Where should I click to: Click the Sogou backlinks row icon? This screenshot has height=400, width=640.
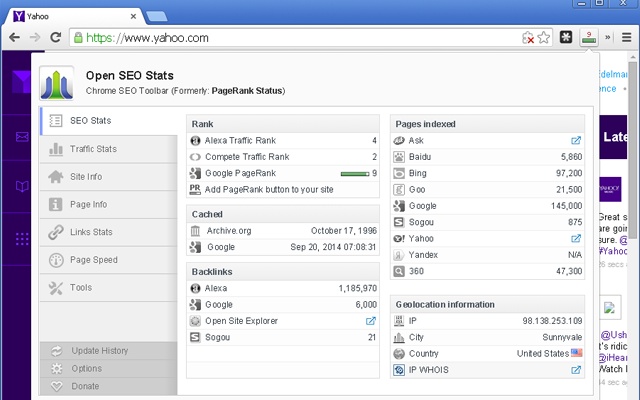pyautogui.click(x=195, y=338)
